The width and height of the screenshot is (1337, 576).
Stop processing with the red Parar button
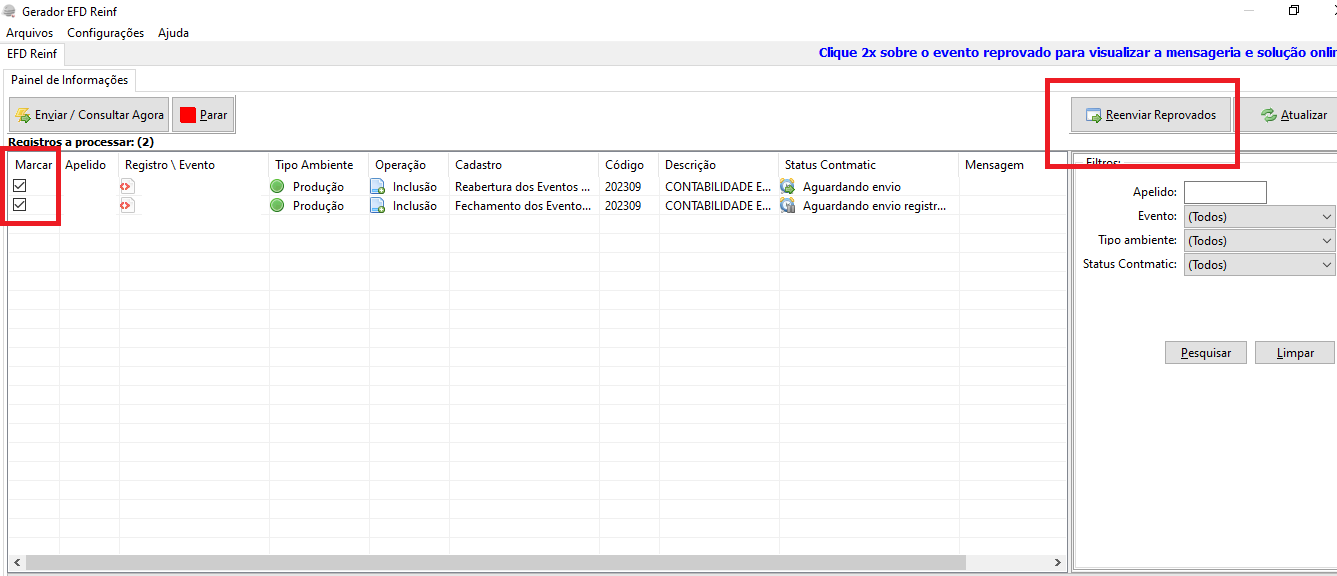[x=204, y=115]
